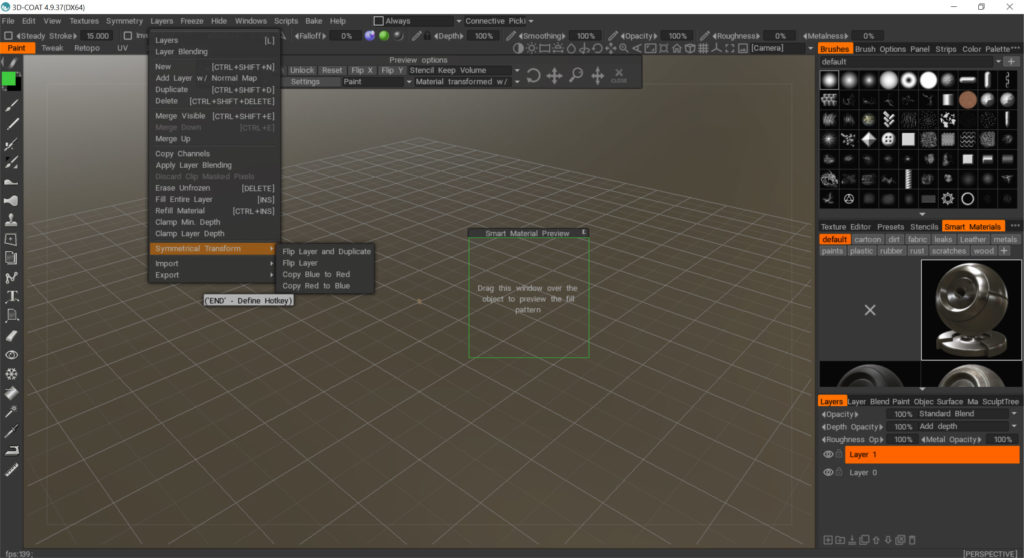Click the 100% Opacity value field in Layers panel
This screenshot has height=558, width=1024.
(903, 414)
